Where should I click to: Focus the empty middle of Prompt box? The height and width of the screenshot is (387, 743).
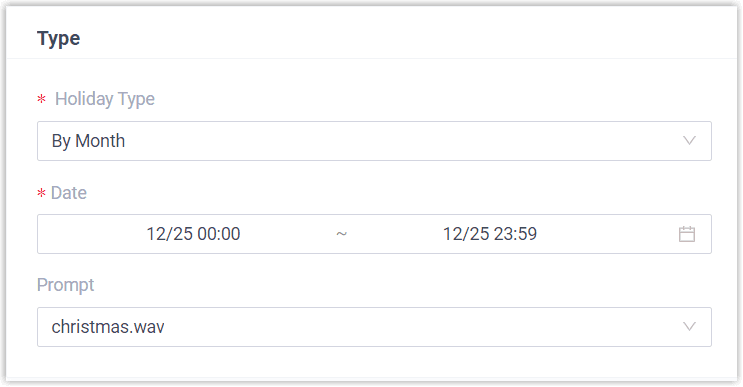(x=422, y=327)
